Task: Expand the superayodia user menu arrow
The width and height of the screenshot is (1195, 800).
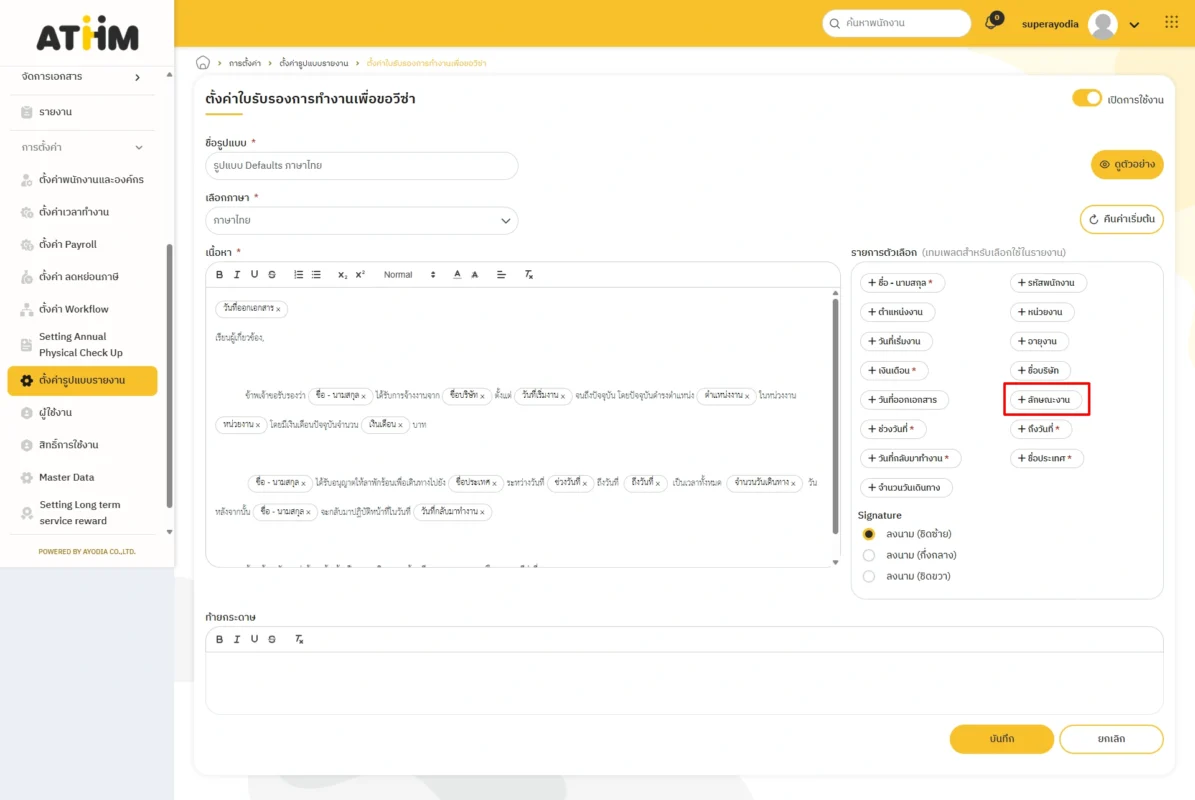Action: (1134, 25)
